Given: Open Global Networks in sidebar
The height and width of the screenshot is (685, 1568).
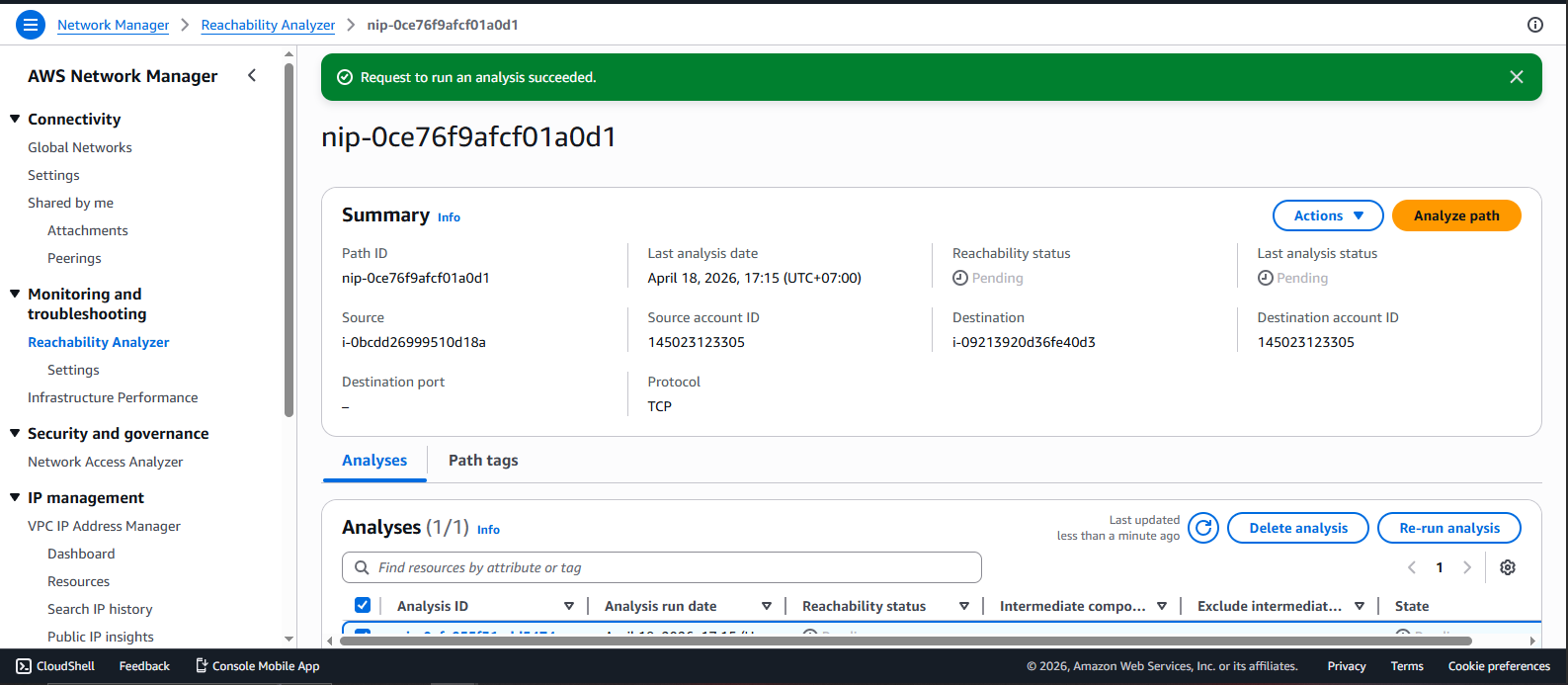Looking at the screenshot, I should coord(80,147).
